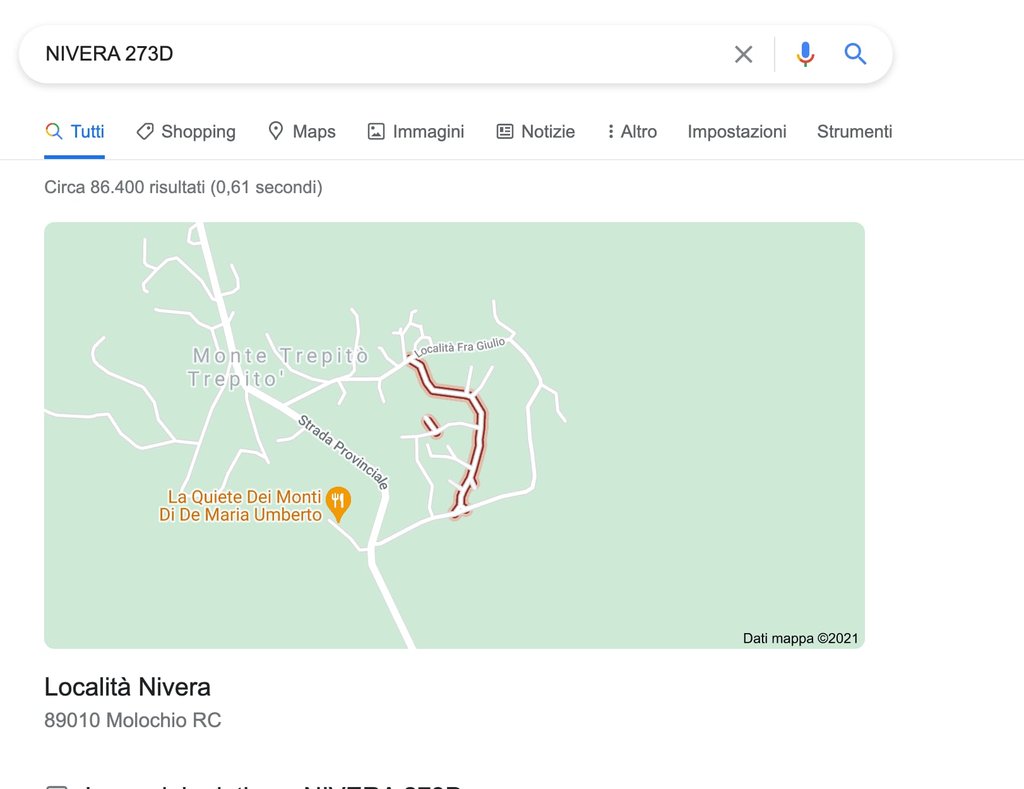The height and width of the screenshot is (789, 1024).
Task: Click the 89010 Molochio RC address text
Action: (133, 720)
